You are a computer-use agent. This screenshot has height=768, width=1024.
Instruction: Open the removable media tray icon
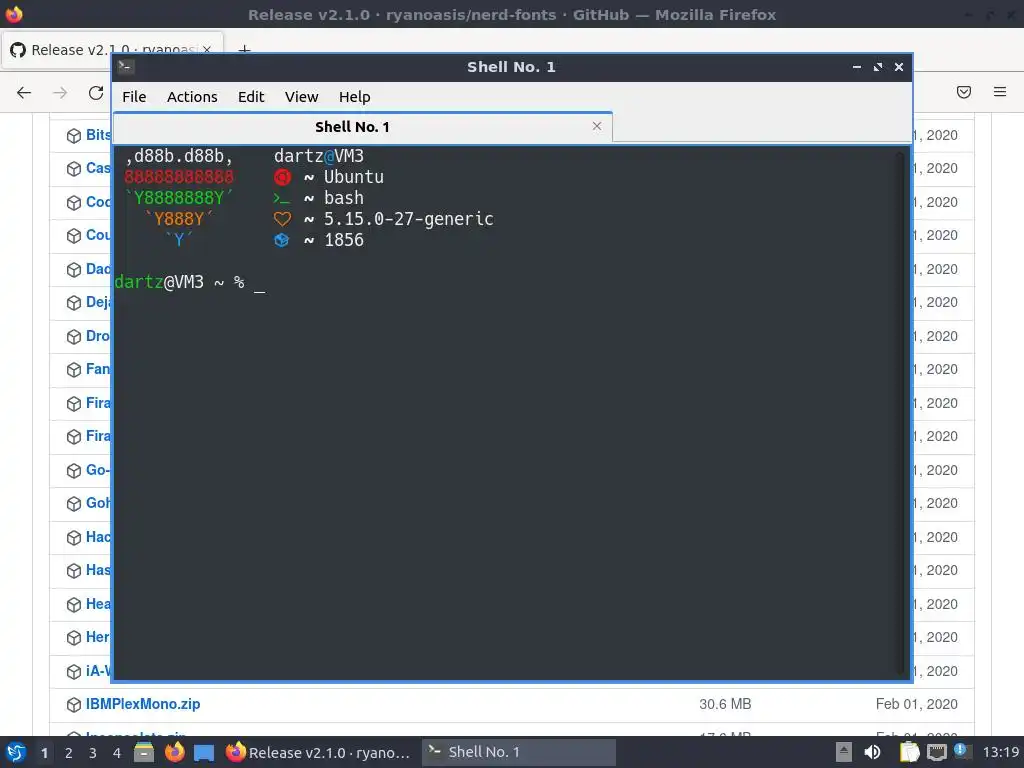click(844, 752)
